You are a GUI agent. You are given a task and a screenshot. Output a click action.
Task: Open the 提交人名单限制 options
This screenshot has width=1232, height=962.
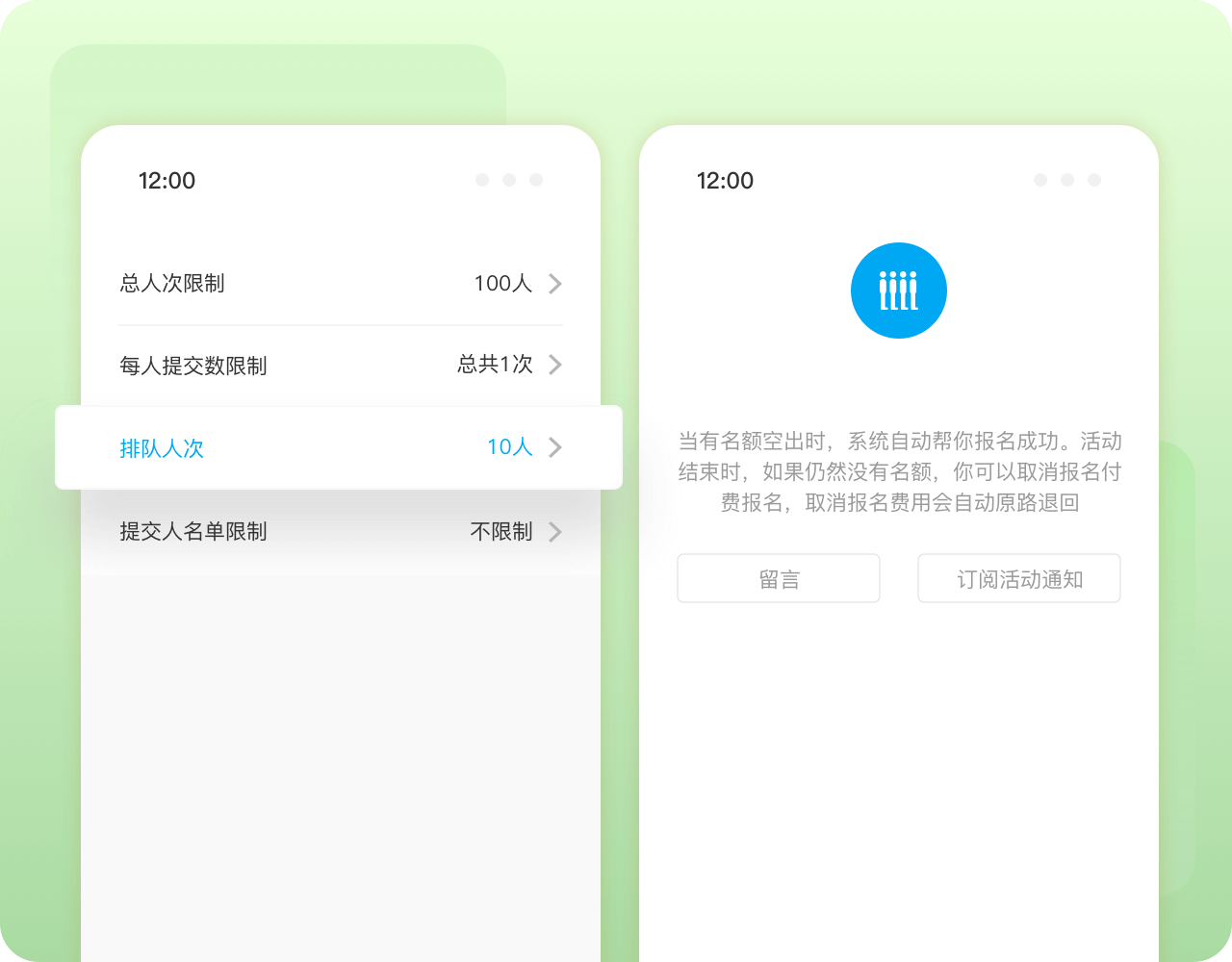click(337, 532)
